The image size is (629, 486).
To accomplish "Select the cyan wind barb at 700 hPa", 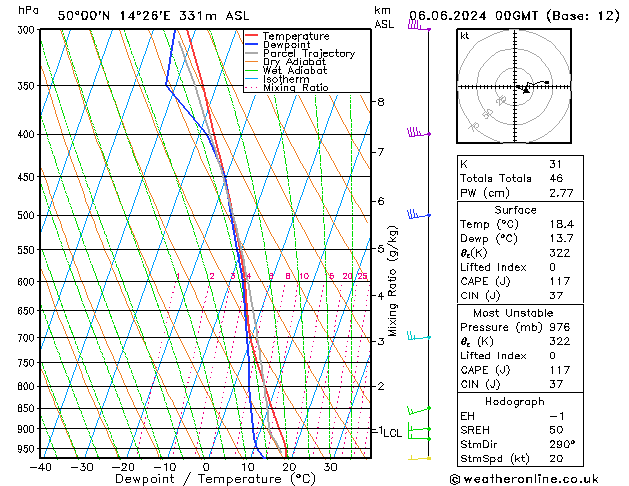I will pos(419,336).
